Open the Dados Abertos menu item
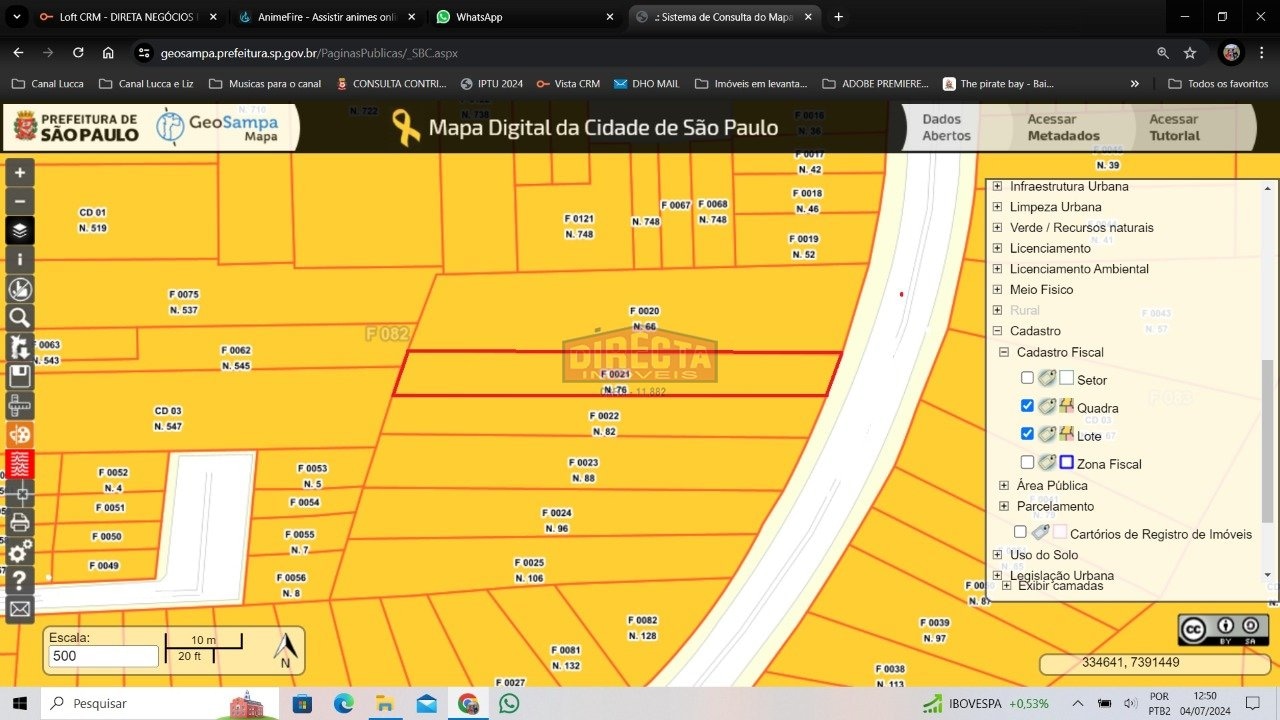This screenshot has height=720, width=1280. click(x=946, y=127)
